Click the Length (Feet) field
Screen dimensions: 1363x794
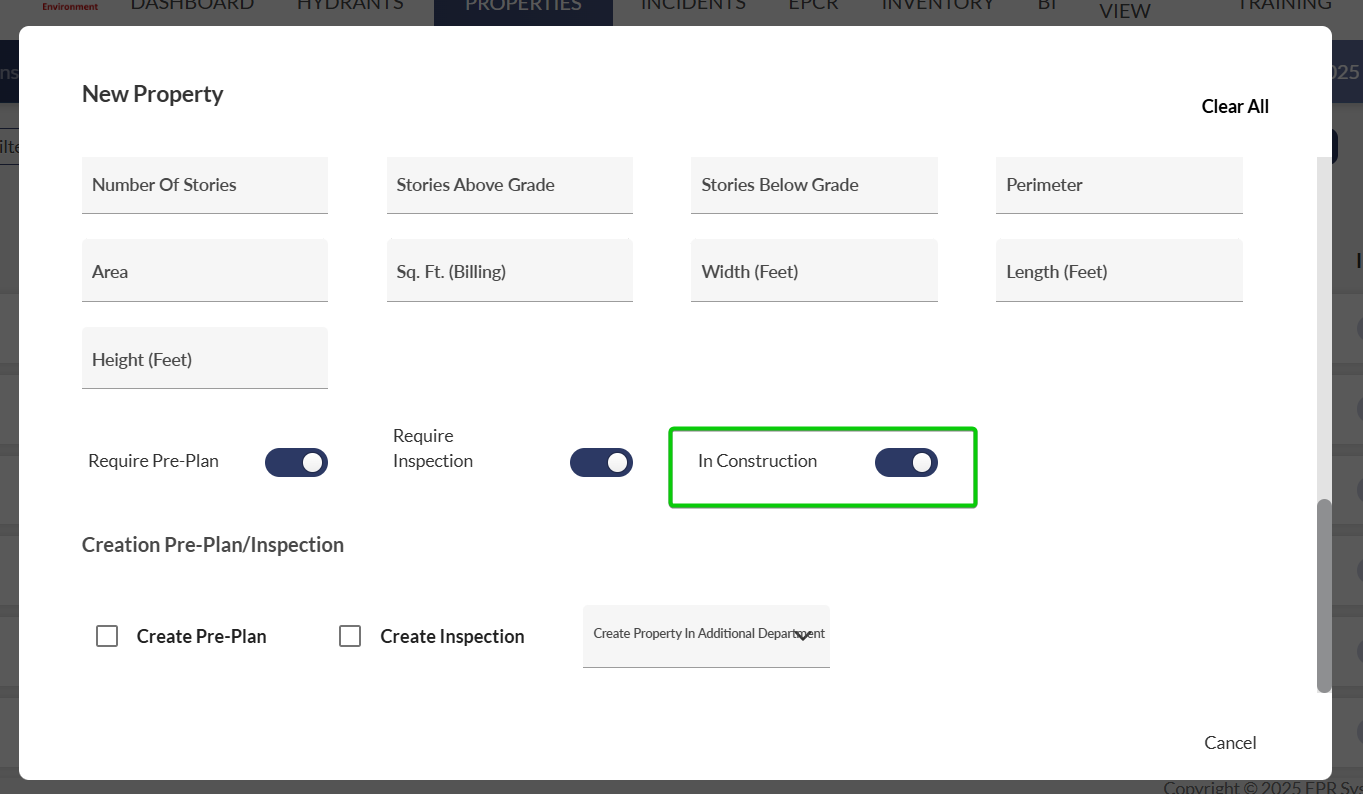click(1119, 272)
